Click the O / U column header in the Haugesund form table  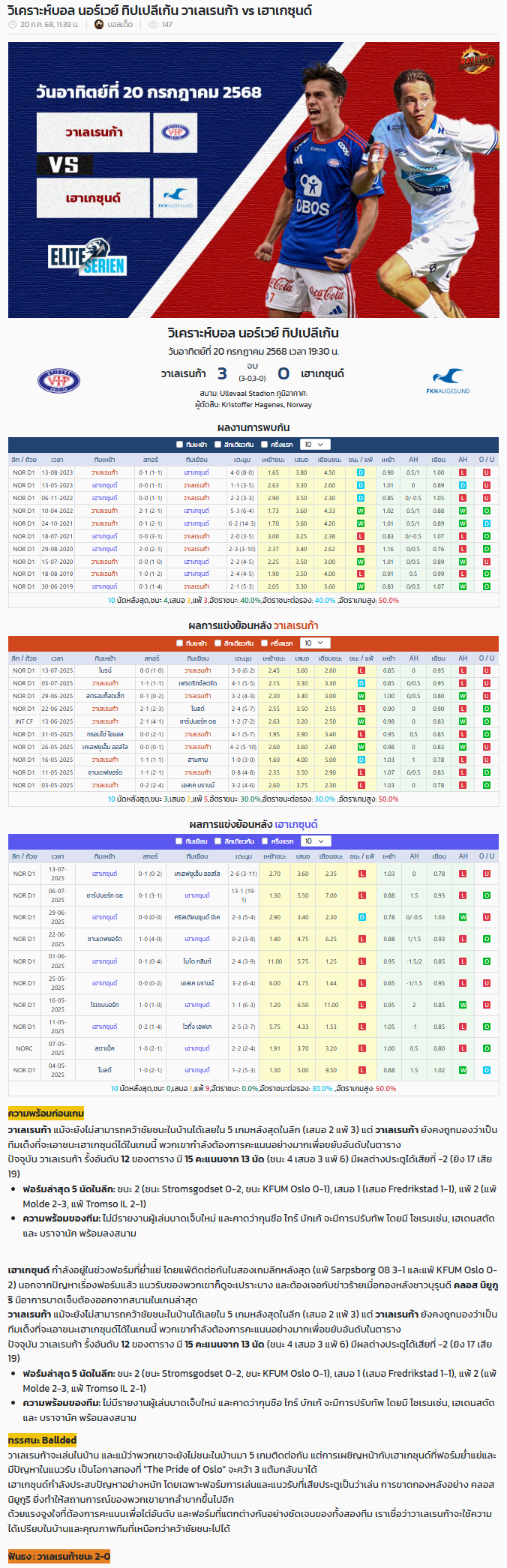click(487, 856)
